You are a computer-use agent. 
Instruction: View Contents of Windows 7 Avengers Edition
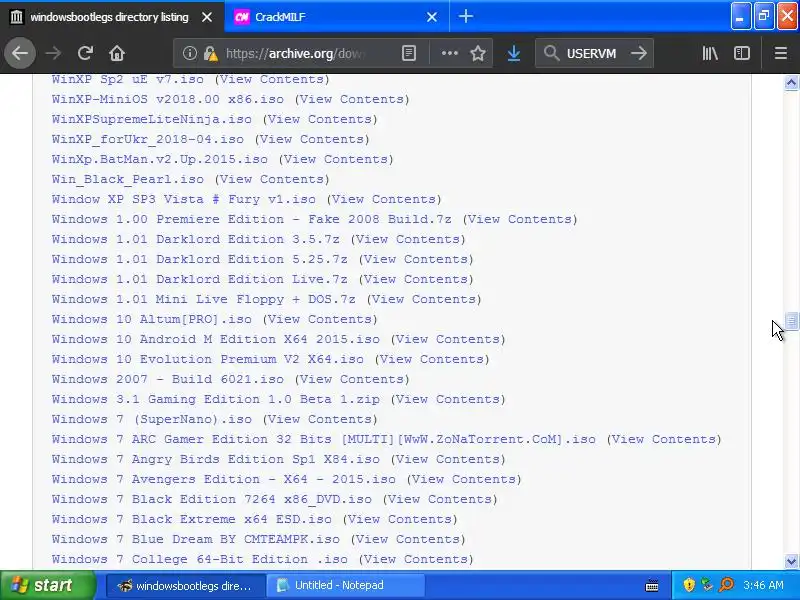464,479
